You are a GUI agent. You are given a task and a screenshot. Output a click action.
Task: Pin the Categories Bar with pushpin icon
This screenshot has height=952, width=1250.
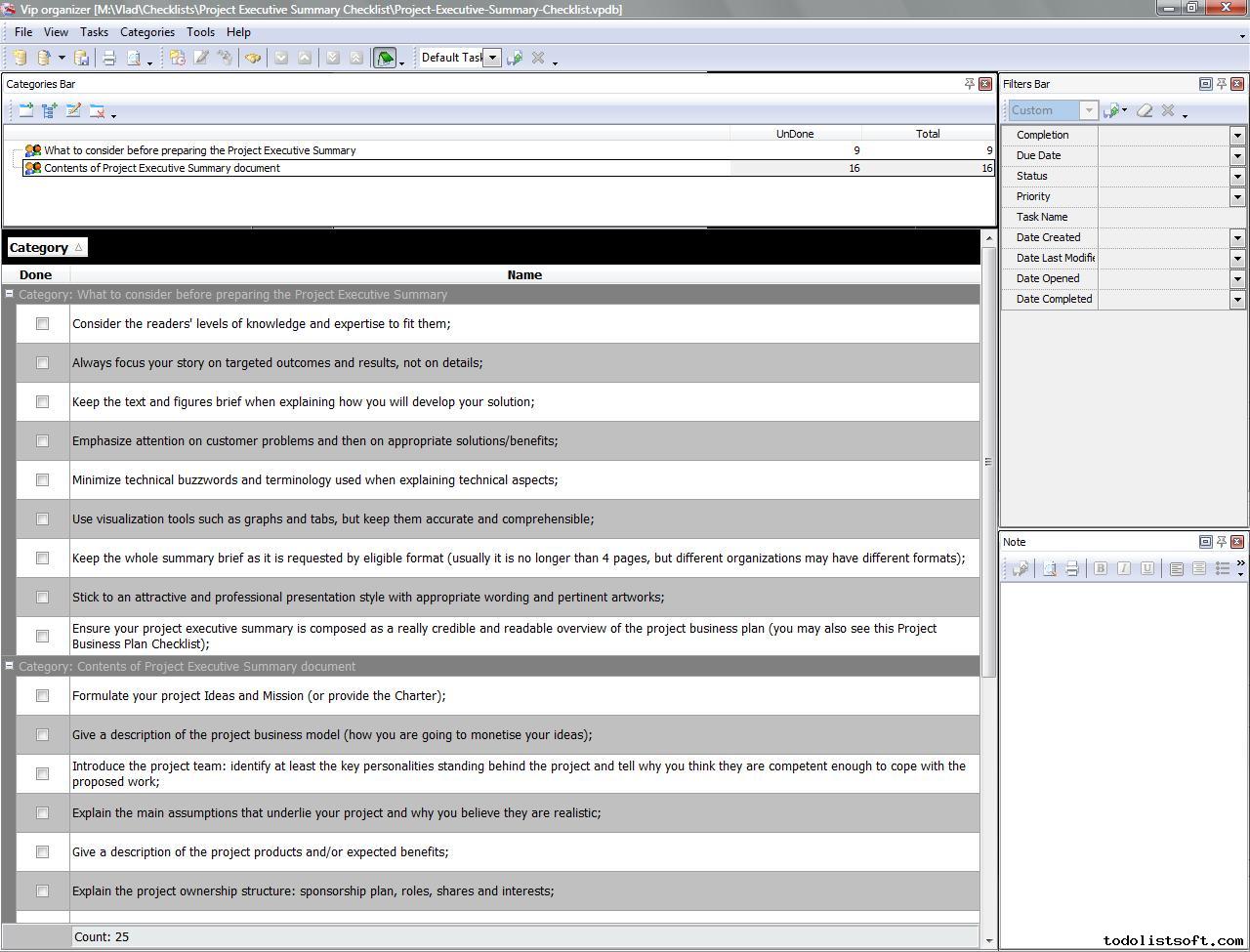[x=969, y=84]
